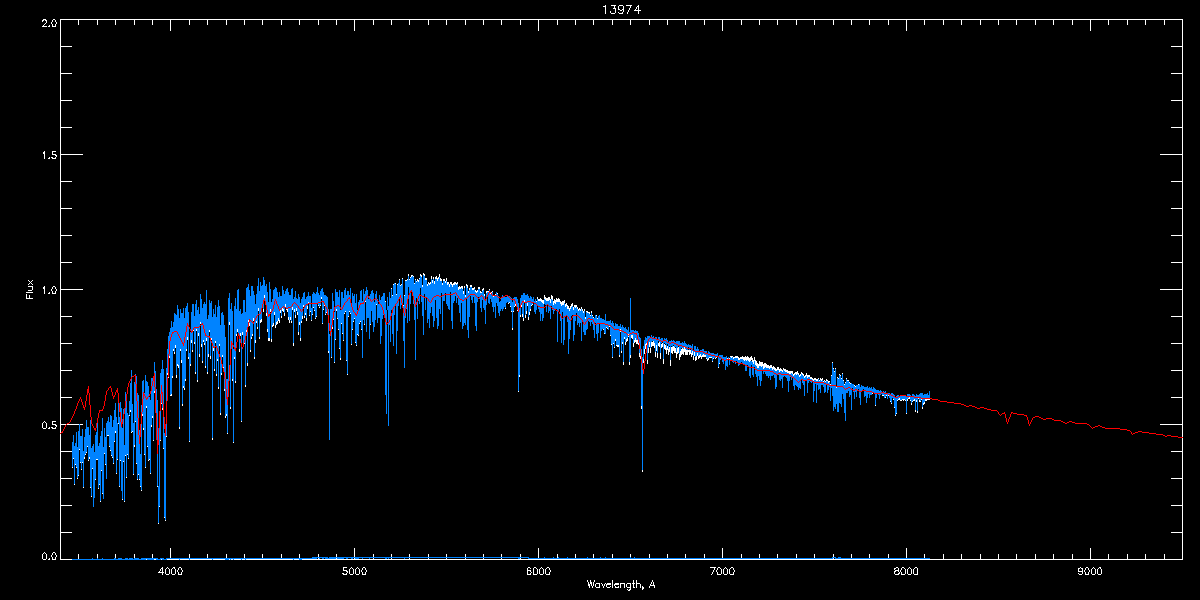Click the plot title 13974
This screenshot has height=600, width=1200.
(x=620, y=9)
